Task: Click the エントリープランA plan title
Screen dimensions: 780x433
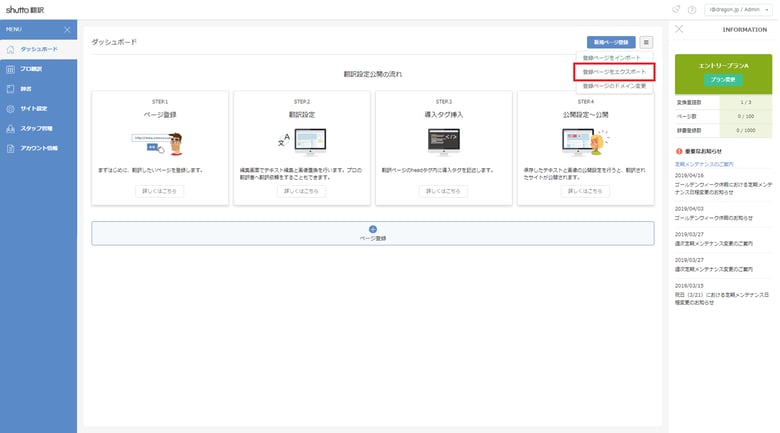Action: tap(723, 66)
